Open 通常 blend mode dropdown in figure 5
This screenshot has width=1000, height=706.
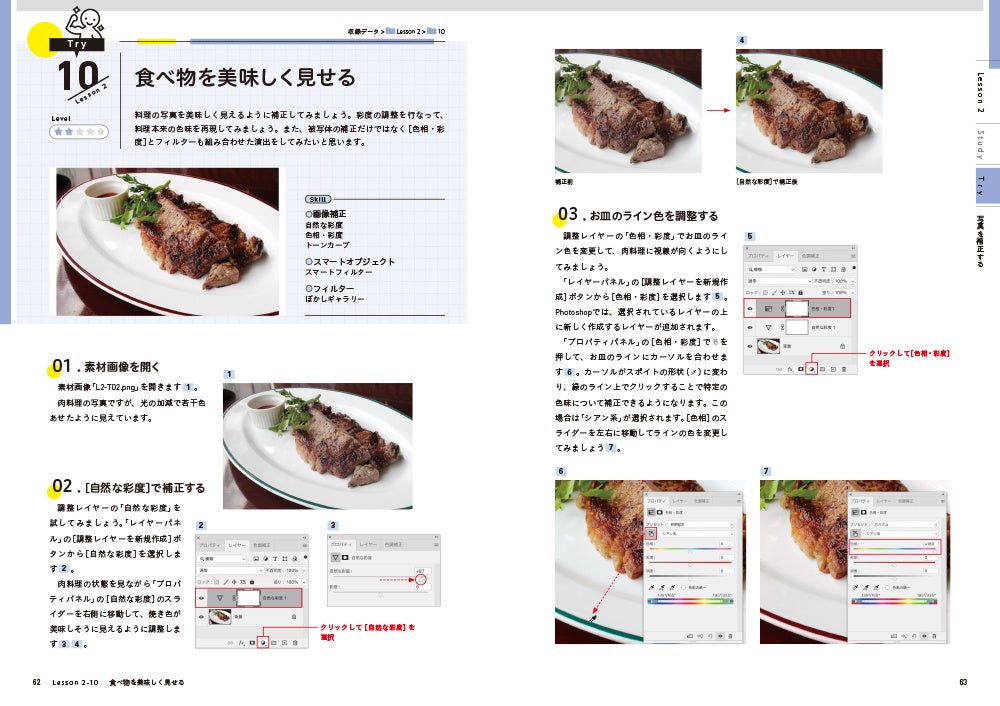click(x=778, y=281)
